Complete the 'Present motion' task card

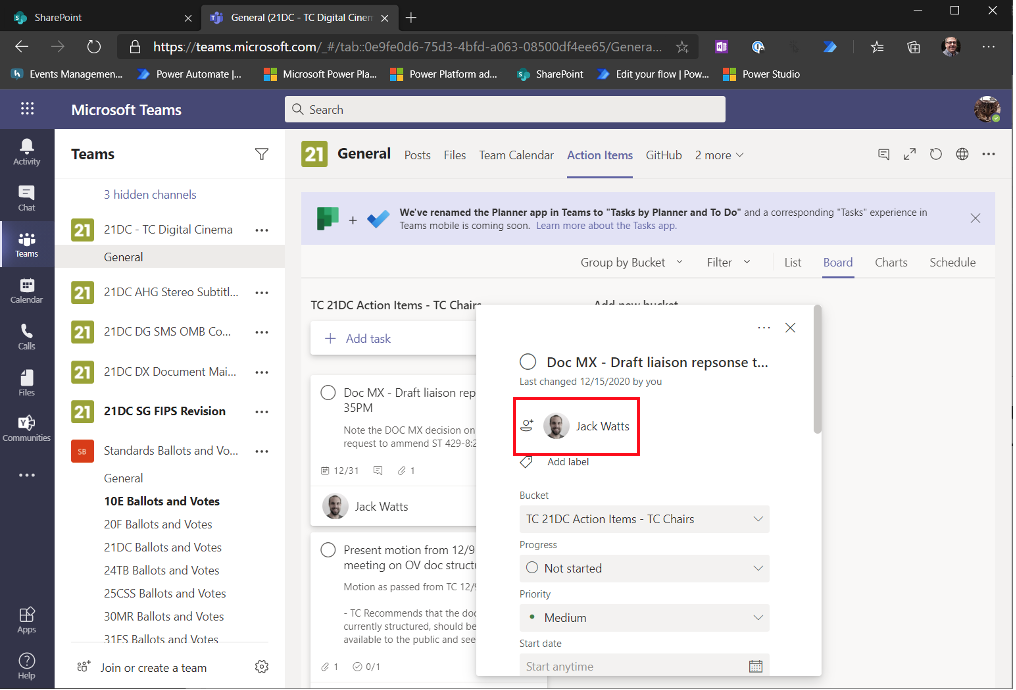328,550
